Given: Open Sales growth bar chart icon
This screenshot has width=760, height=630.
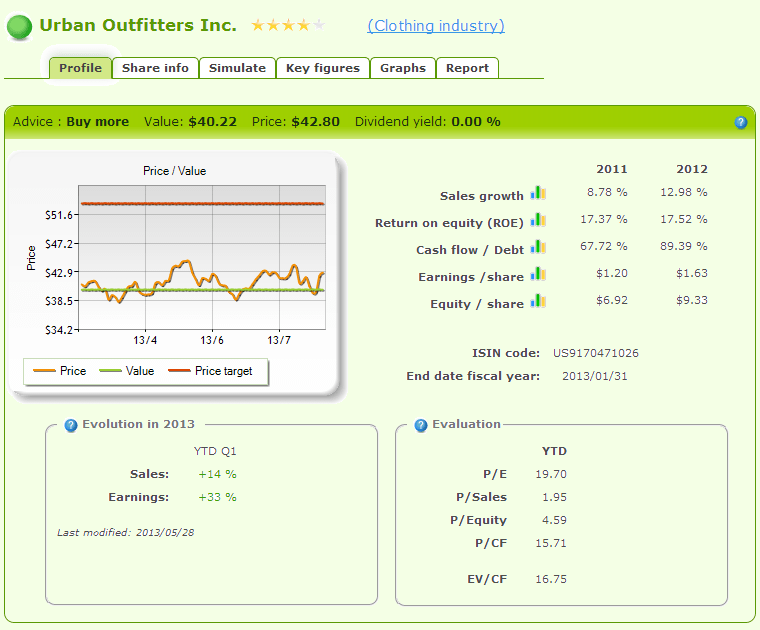Looking at the screenshot, I should point(538,193).
